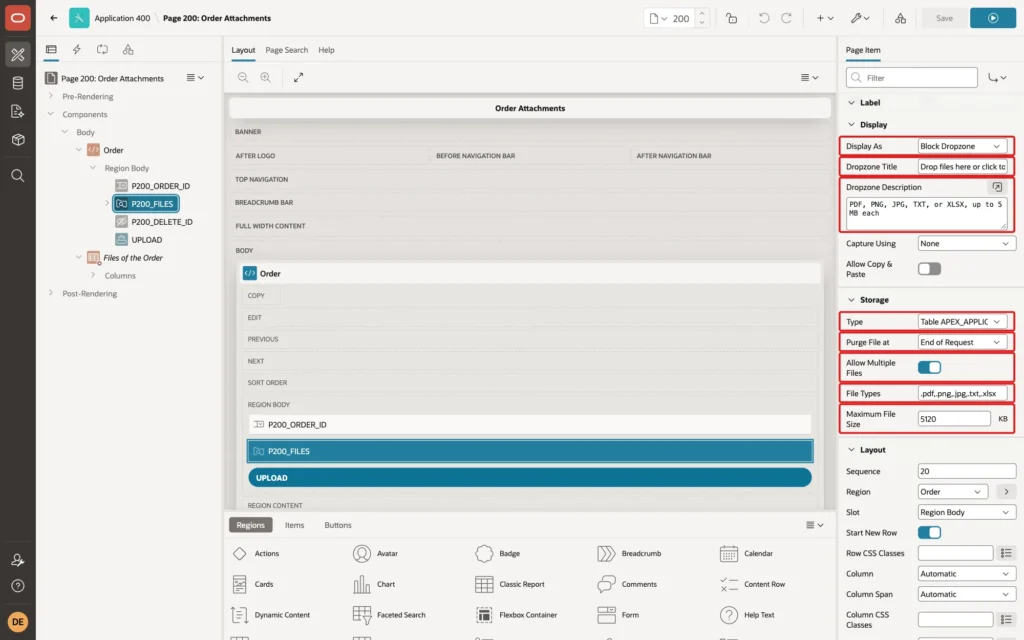Screen dimensions: 1024x640
Task: Zoom out the layout view
Action: pyautogui.click(x=243, y=77)
